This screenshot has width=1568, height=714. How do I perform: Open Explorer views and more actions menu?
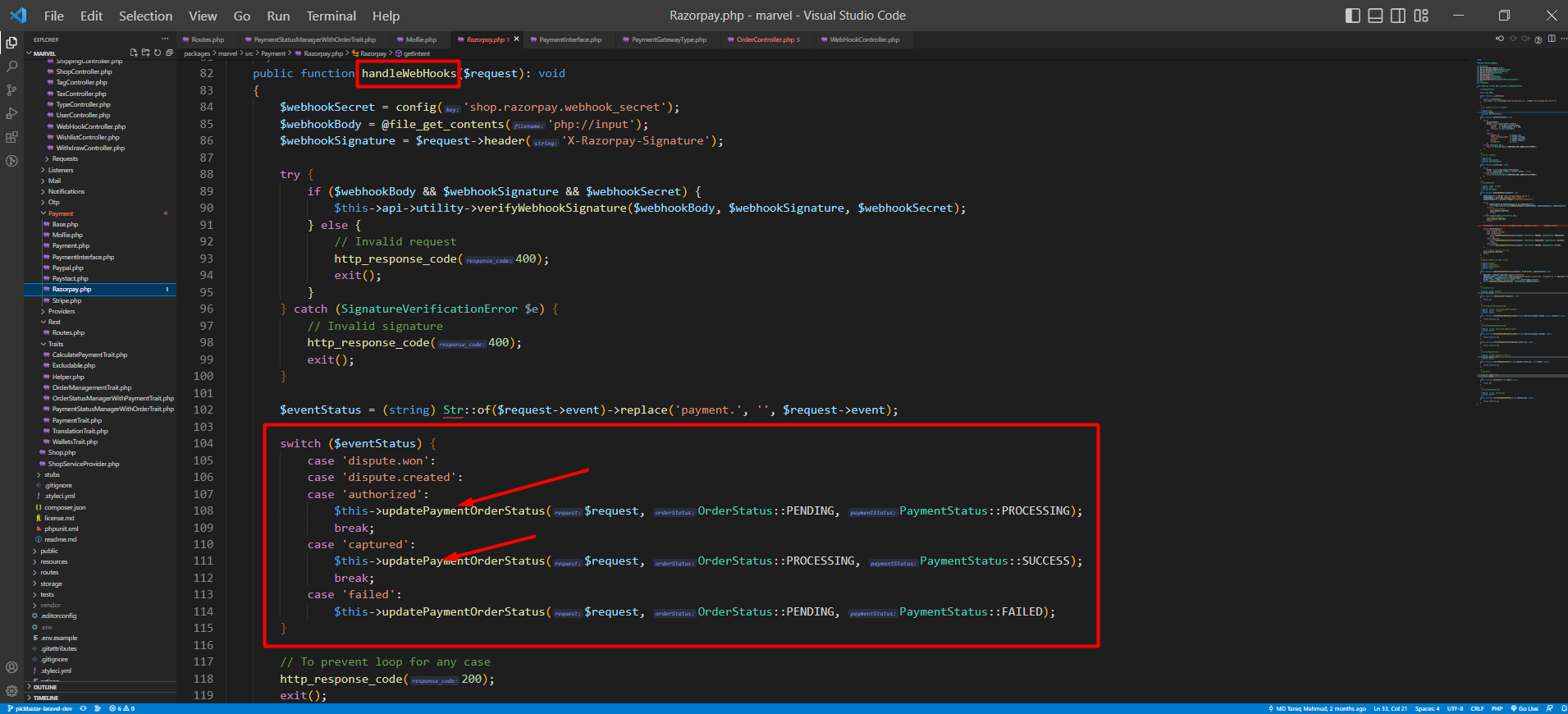point(164,39)
